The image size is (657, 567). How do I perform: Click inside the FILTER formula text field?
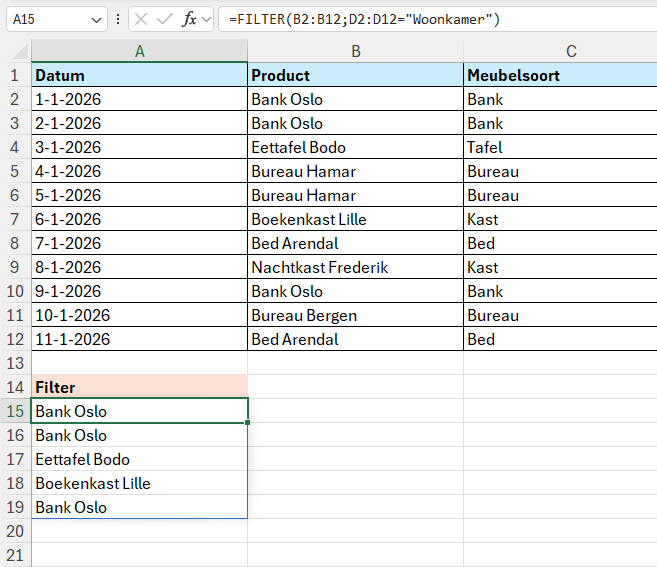pos(430,20)
